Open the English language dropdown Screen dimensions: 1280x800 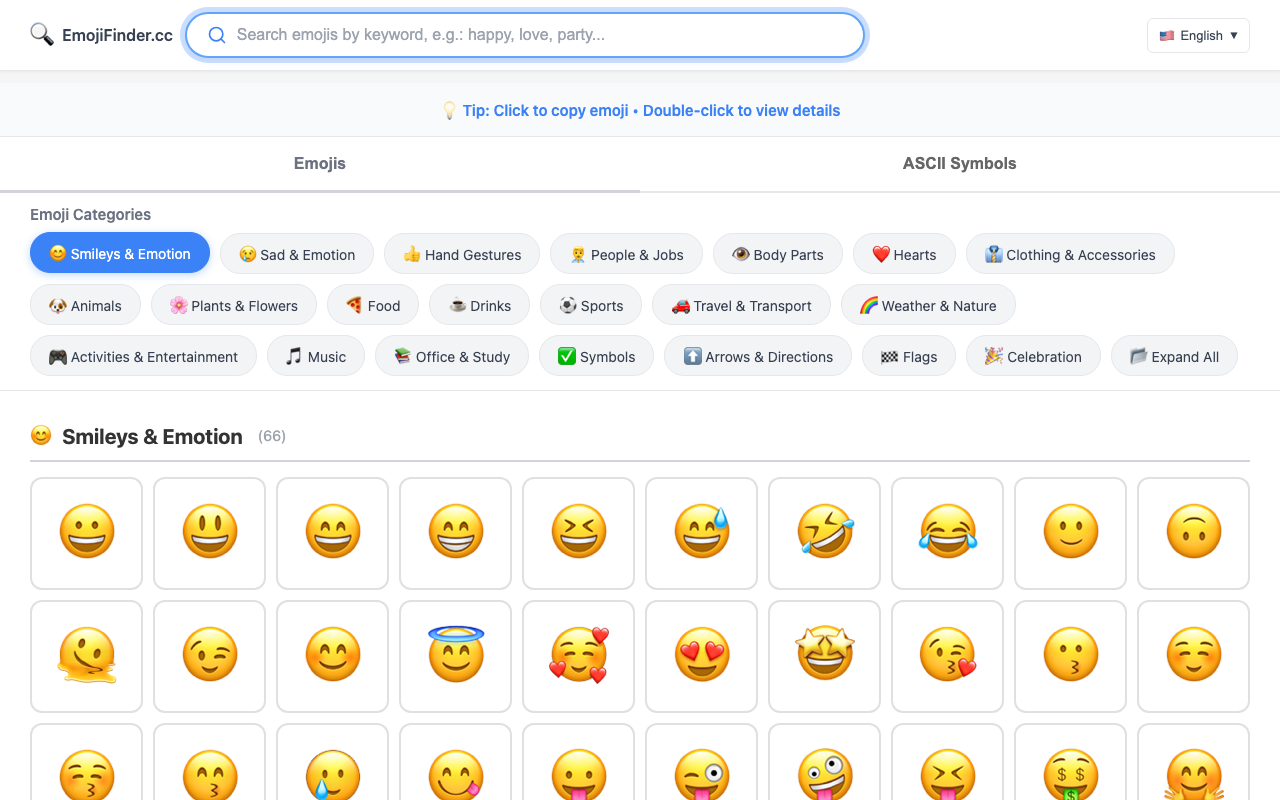tap(1198, 35)
